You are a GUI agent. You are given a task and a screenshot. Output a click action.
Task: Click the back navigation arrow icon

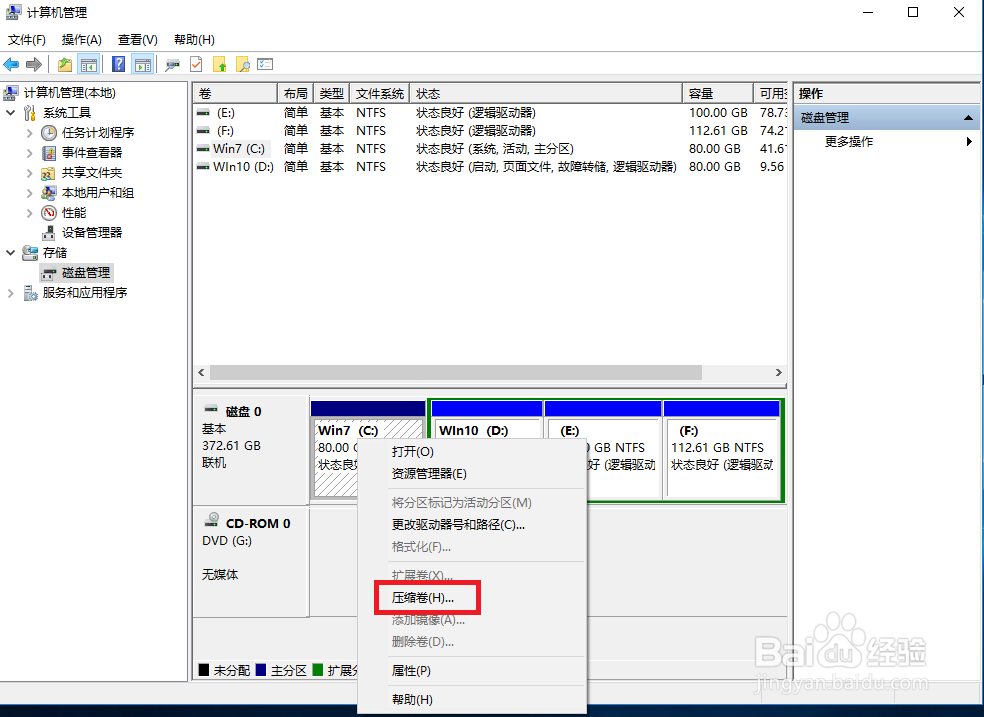pos(11,63)
